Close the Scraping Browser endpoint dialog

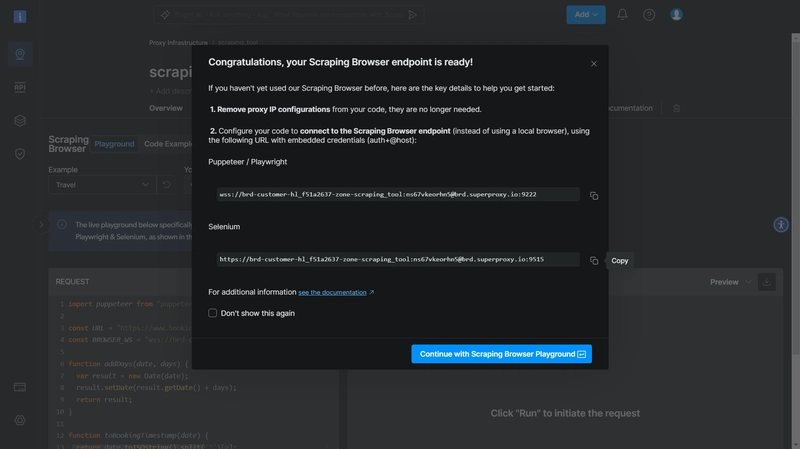(594, 64)
